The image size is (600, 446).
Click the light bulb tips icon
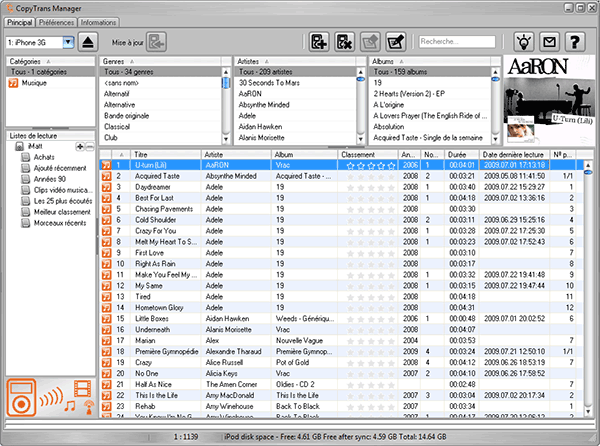524,42
